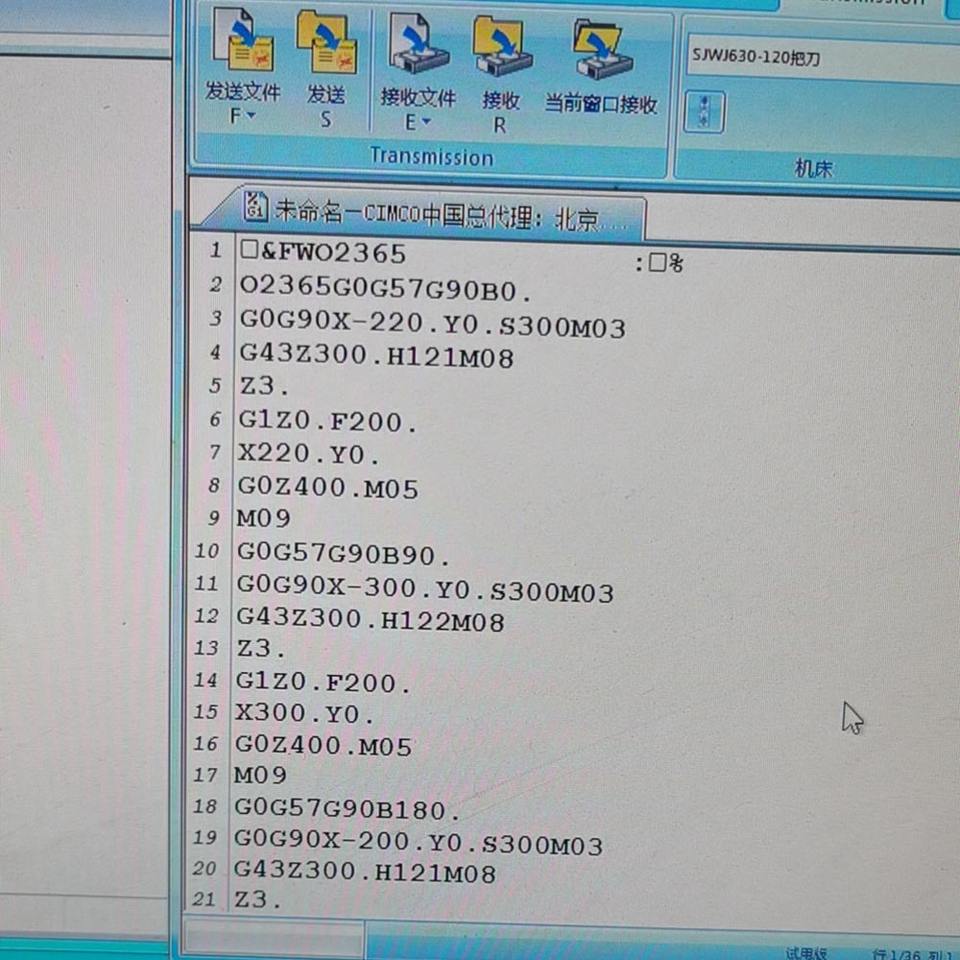Click line 15 X300.Y0.
Screen dimensions: 960x960
tap(304, 713)
